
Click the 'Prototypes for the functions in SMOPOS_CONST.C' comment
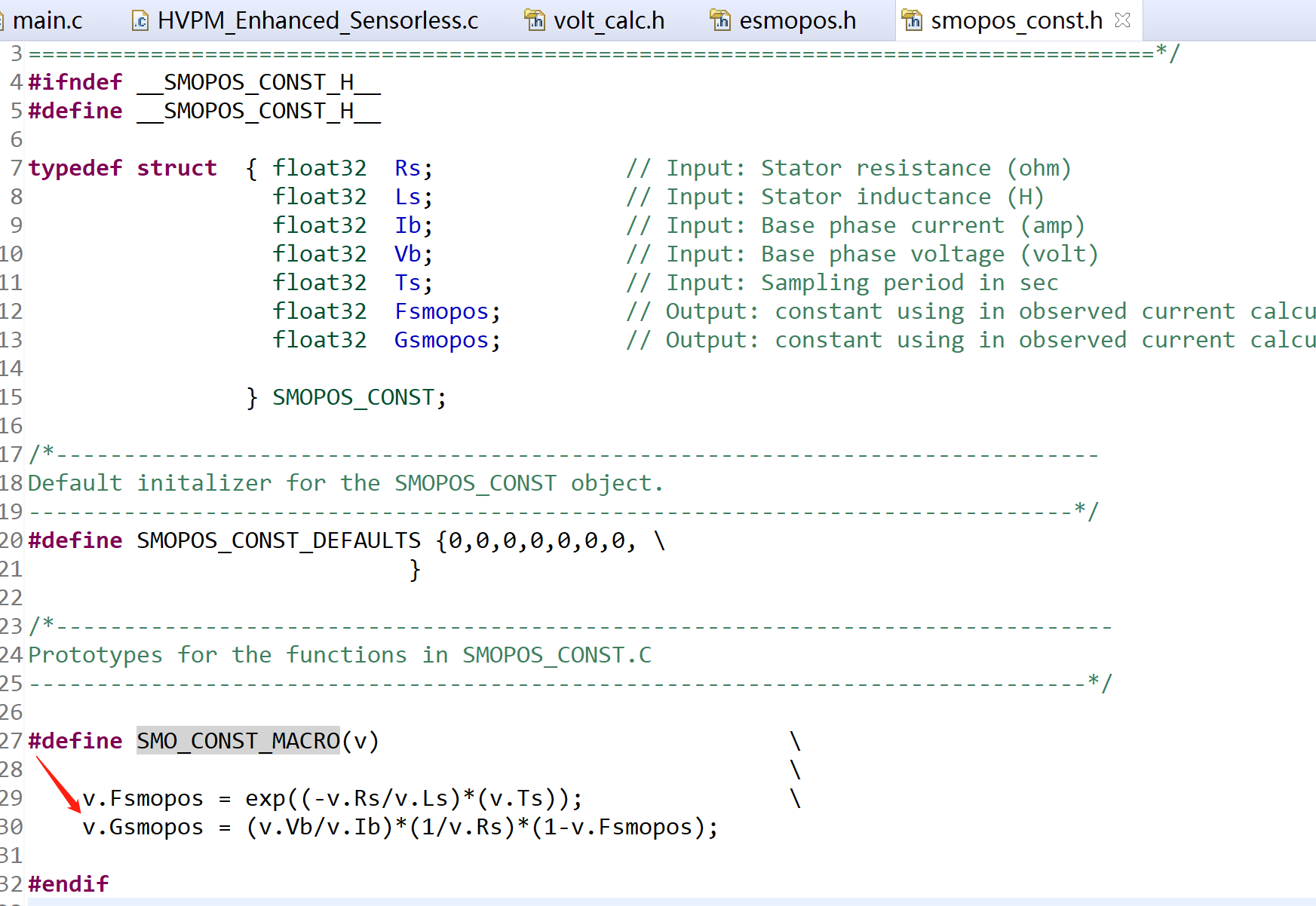coord(339,655)
